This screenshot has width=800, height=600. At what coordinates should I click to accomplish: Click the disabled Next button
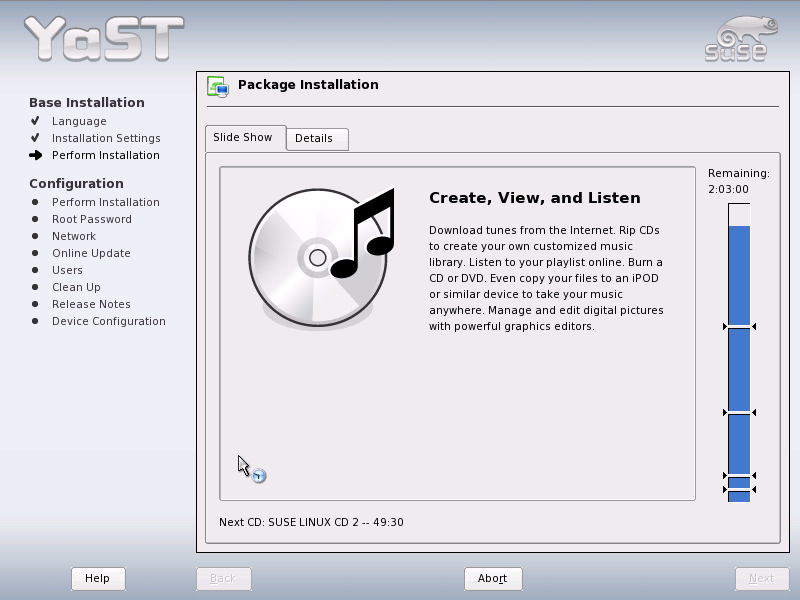pyautogui.click(x=762, y=579)
